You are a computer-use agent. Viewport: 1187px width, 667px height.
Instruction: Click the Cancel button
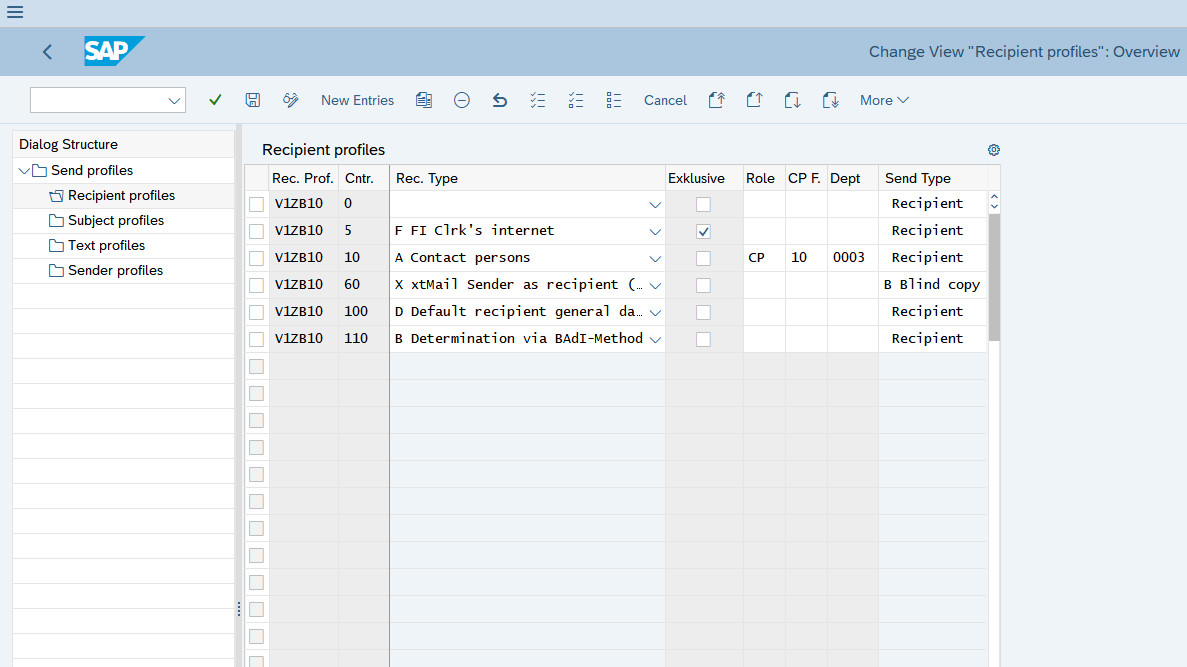pyautogui.click(x=665, y=100)
